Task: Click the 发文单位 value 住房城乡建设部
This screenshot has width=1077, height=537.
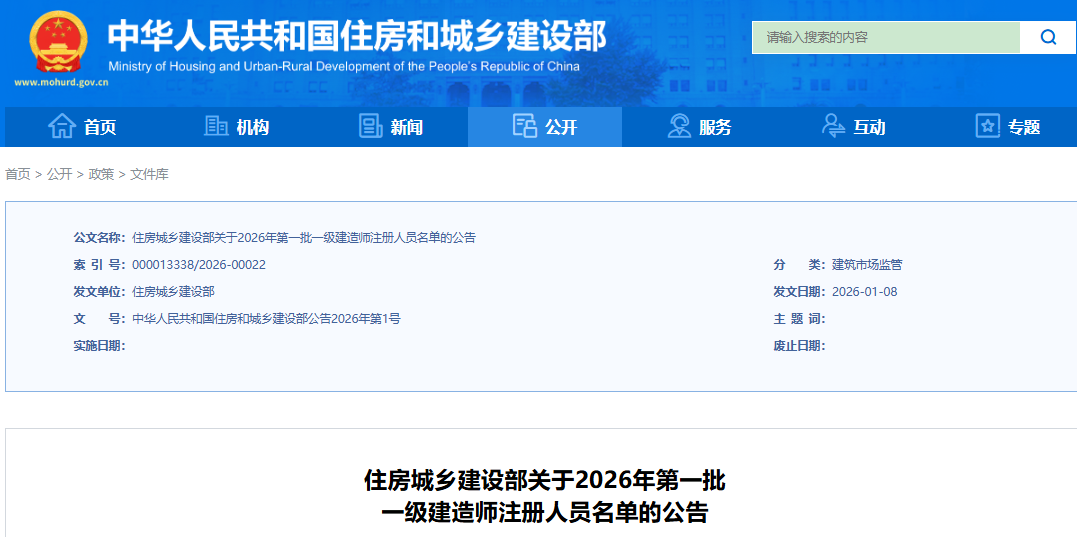Action: tap(173, 292)
